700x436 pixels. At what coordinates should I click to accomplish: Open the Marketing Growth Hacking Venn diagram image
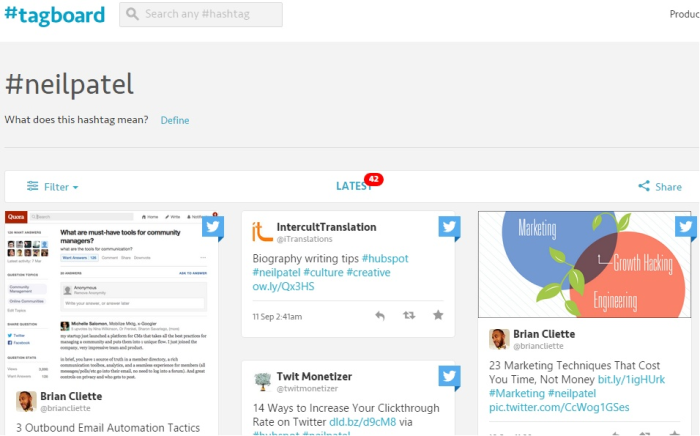tap(584, 265)
